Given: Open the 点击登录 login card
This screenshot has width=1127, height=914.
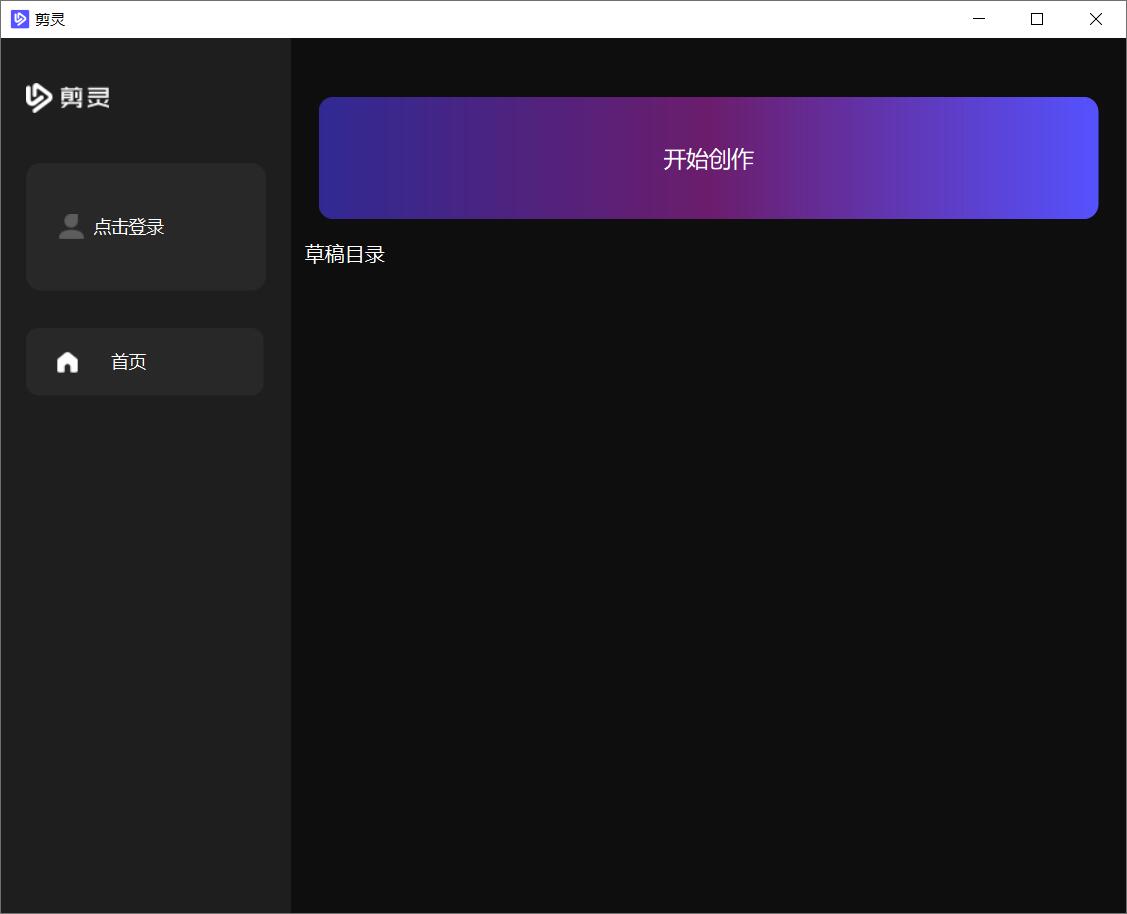Looking at the screenshot, I should [146, 226].
